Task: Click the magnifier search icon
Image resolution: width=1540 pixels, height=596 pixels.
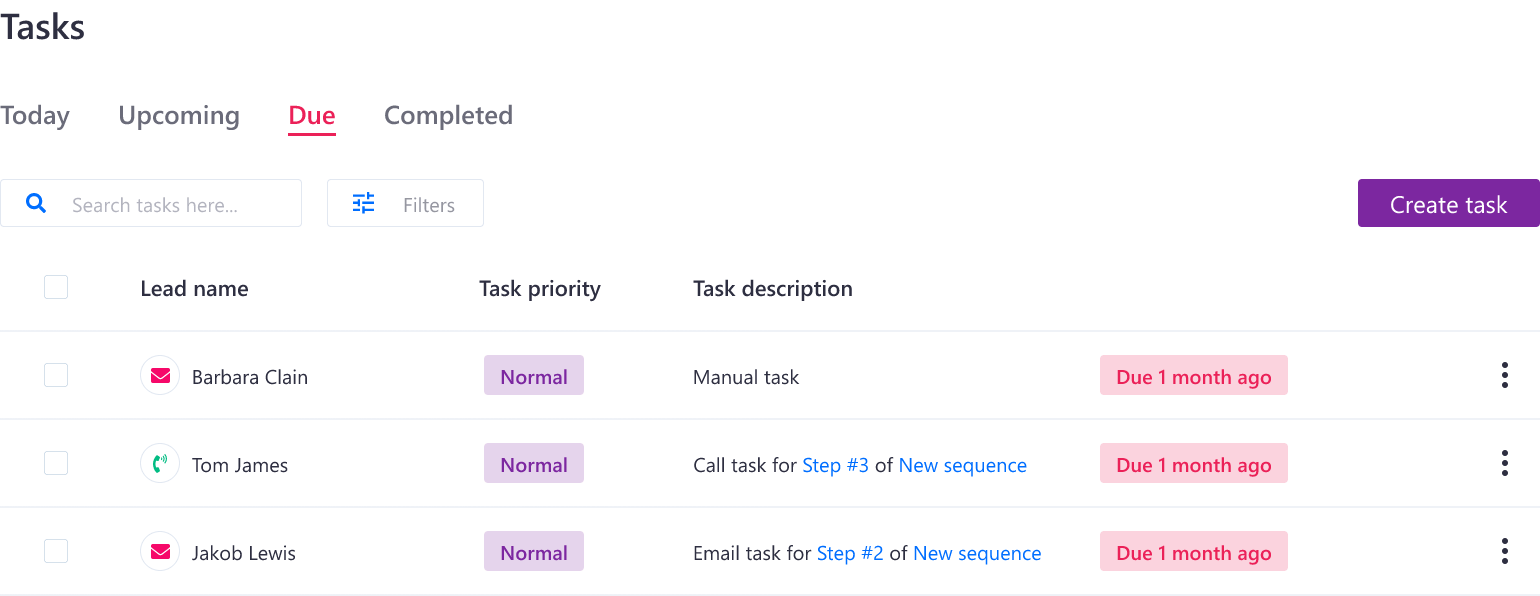Action: (36, 204)
